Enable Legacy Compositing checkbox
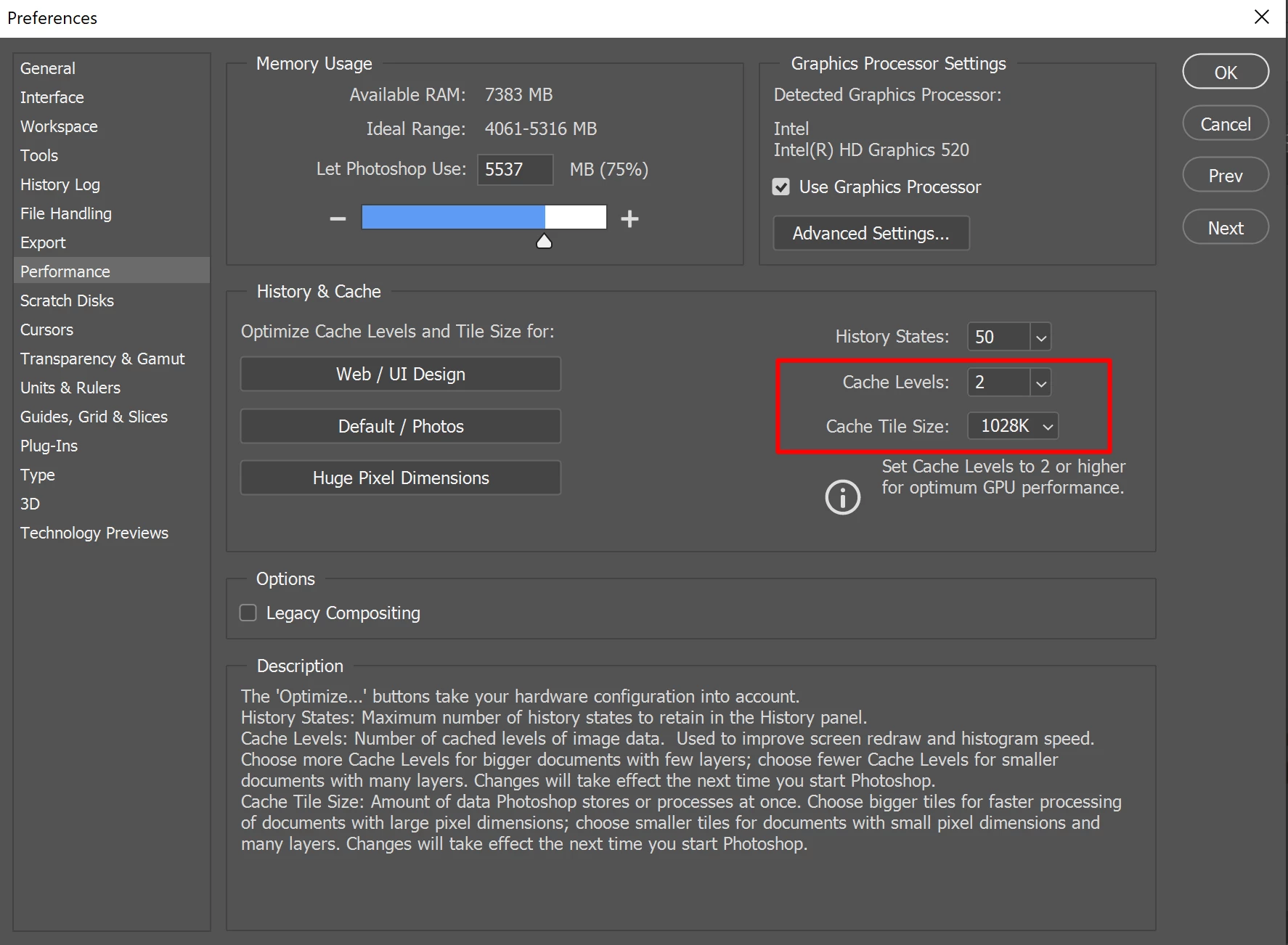1288x945 pixels. [x=248, y=613]
